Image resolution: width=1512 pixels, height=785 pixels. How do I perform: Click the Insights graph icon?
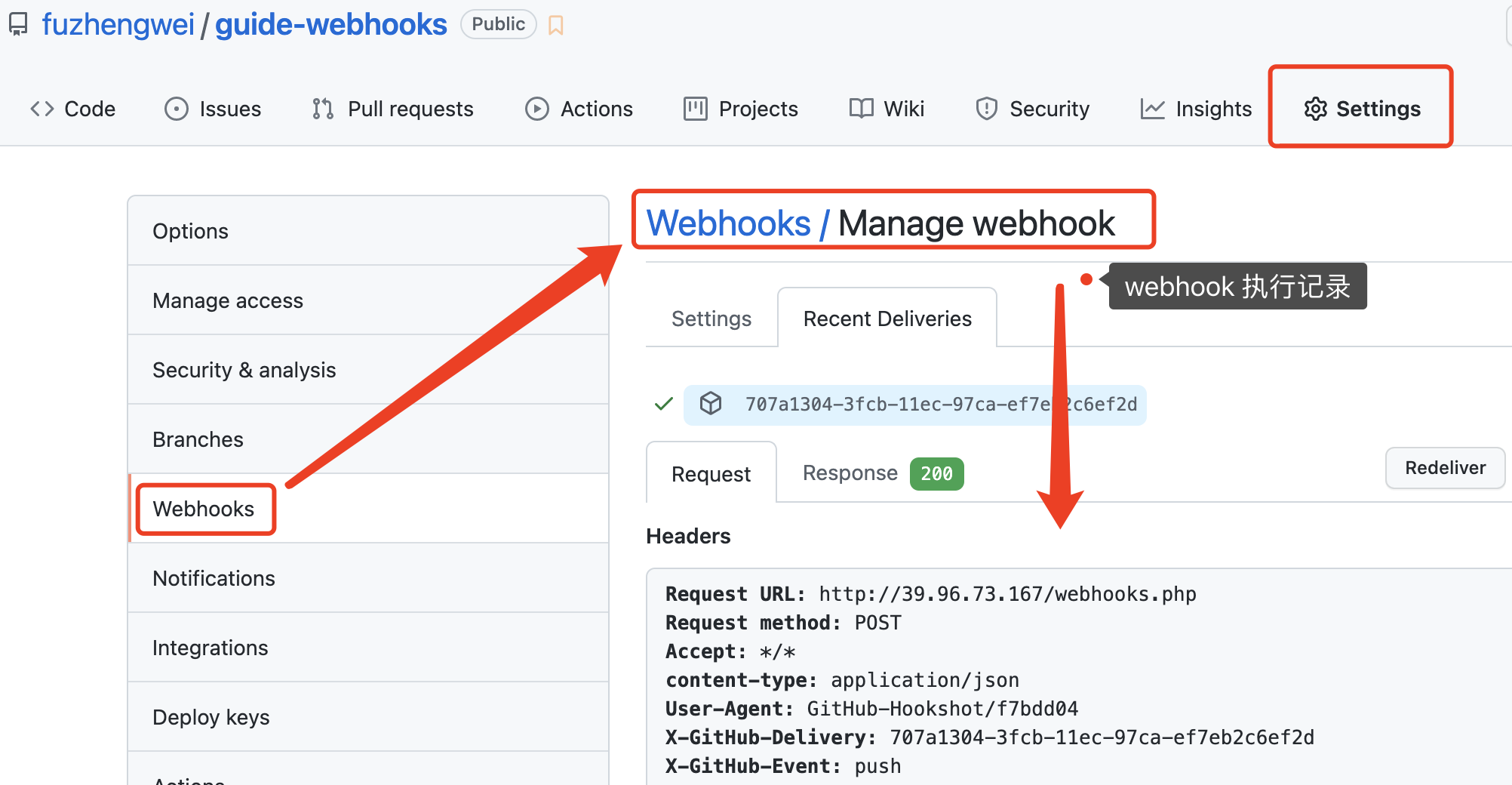coord(1152,109)
